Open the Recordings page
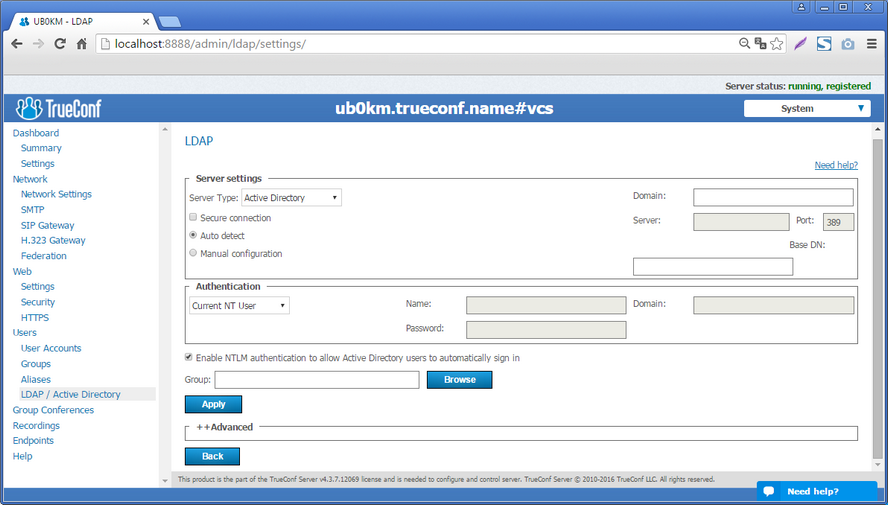Viewport: 888px width, 505px height. click(36, 426)
